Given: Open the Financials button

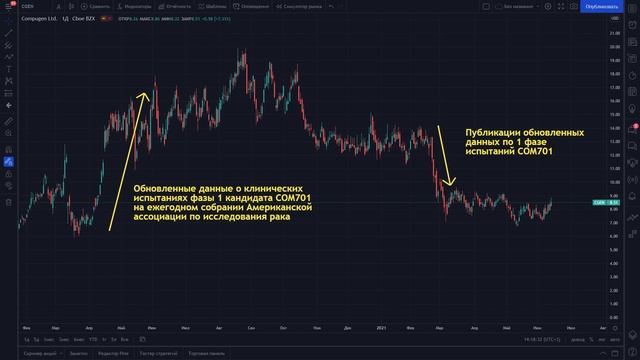Looking at the screenshot, I should tap(174, 6).
